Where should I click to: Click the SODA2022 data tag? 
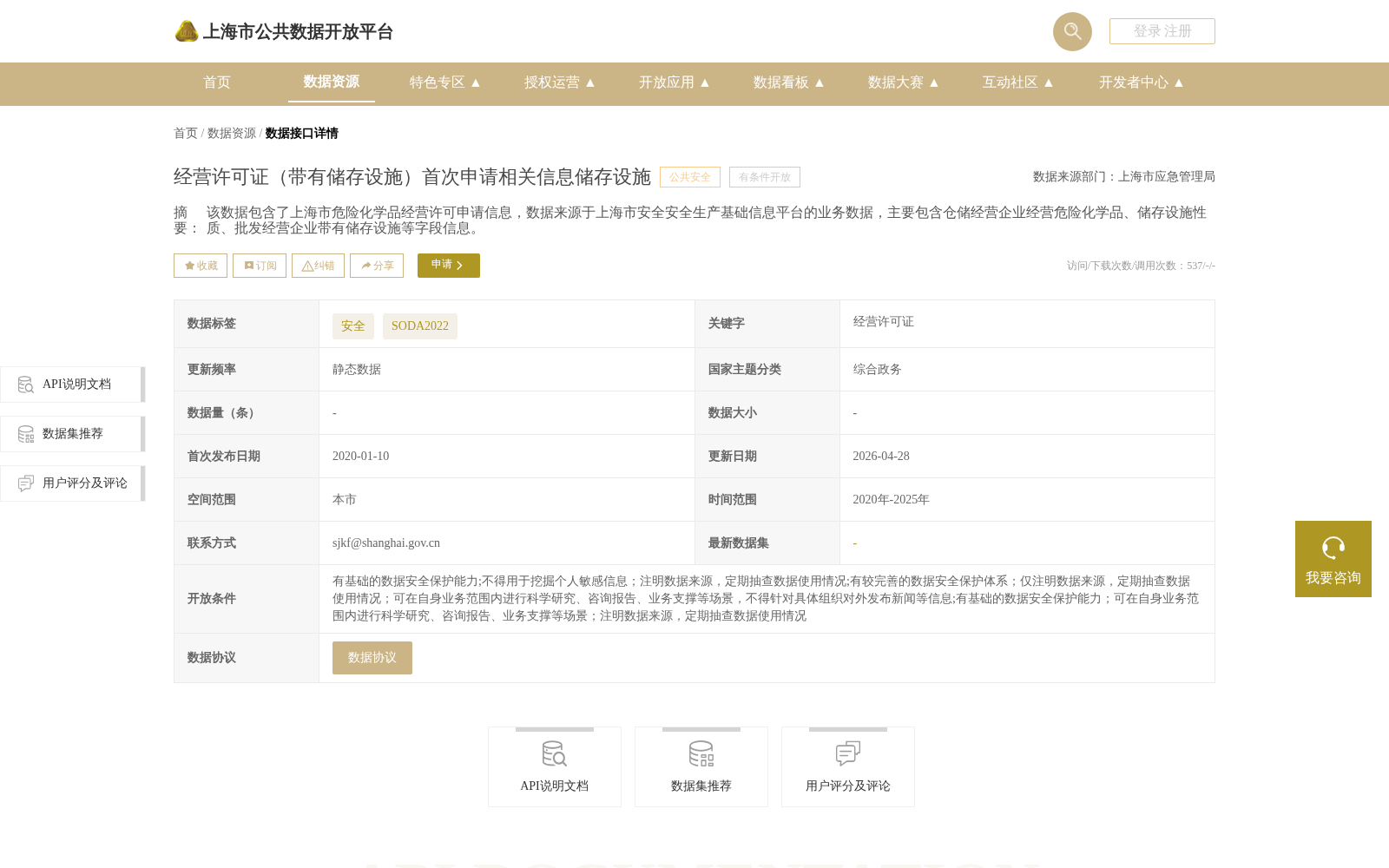click(420, 326)
